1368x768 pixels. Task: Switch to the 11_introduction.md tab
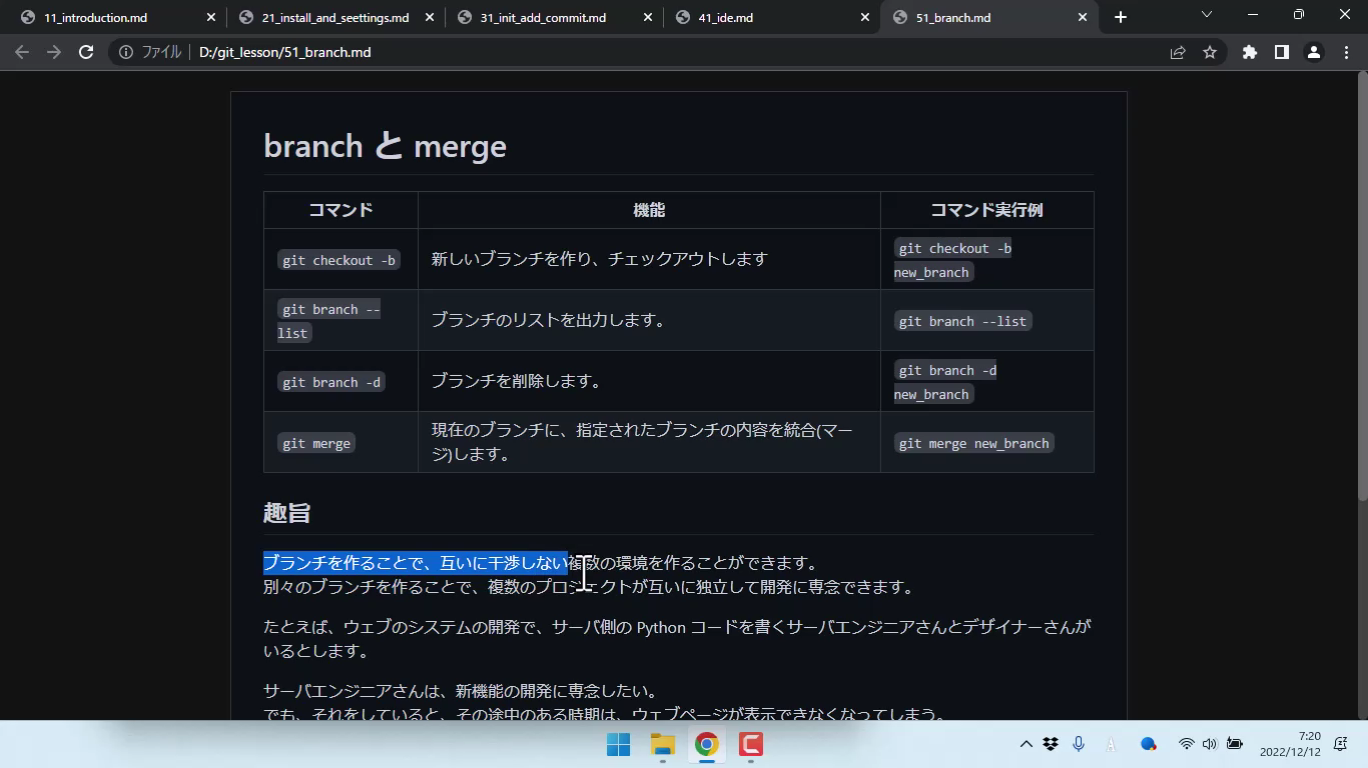pyautogui.click(x=110, y=17)
